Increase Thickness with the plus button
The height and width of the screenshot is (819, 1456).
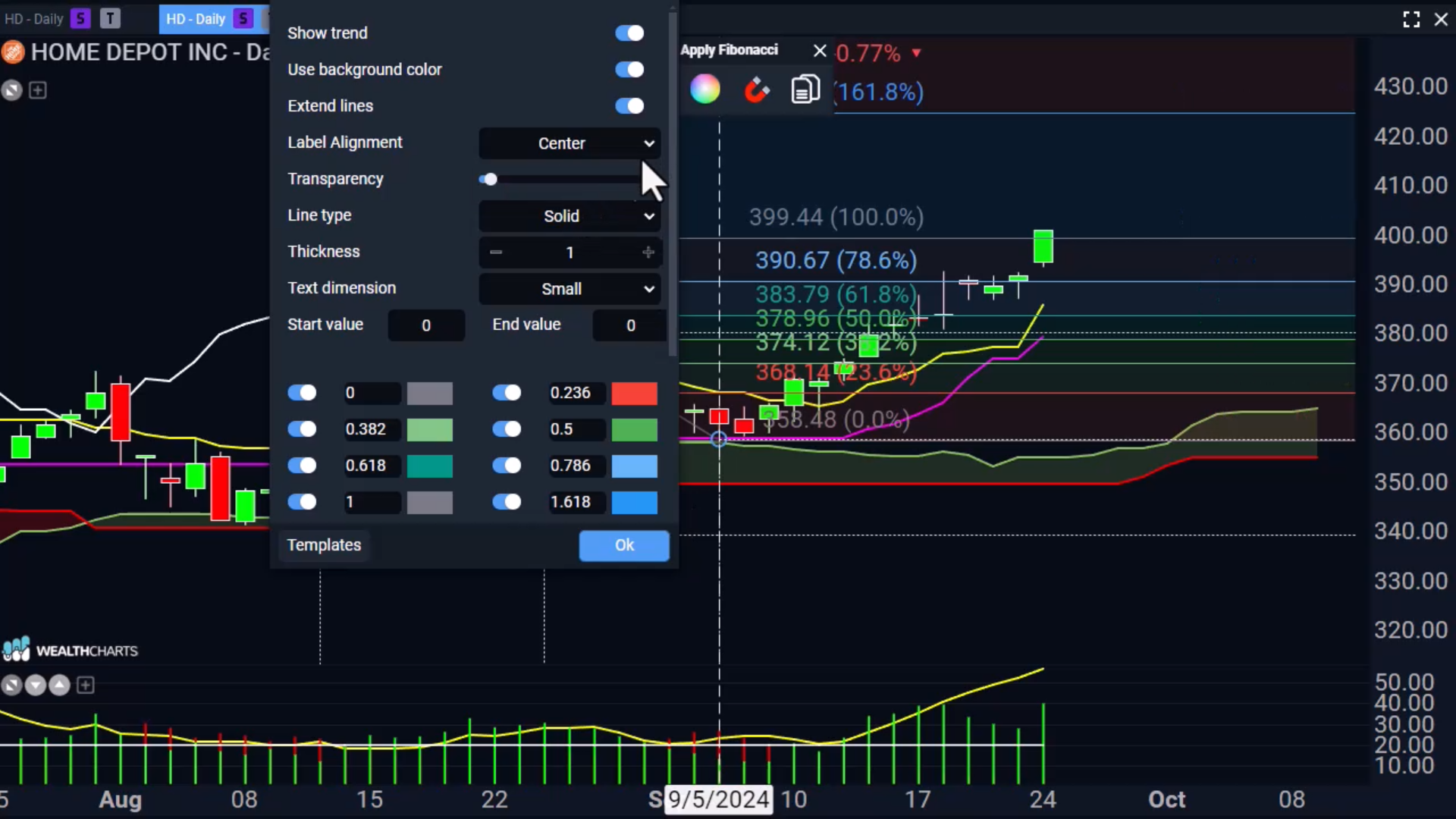point(648,252)
